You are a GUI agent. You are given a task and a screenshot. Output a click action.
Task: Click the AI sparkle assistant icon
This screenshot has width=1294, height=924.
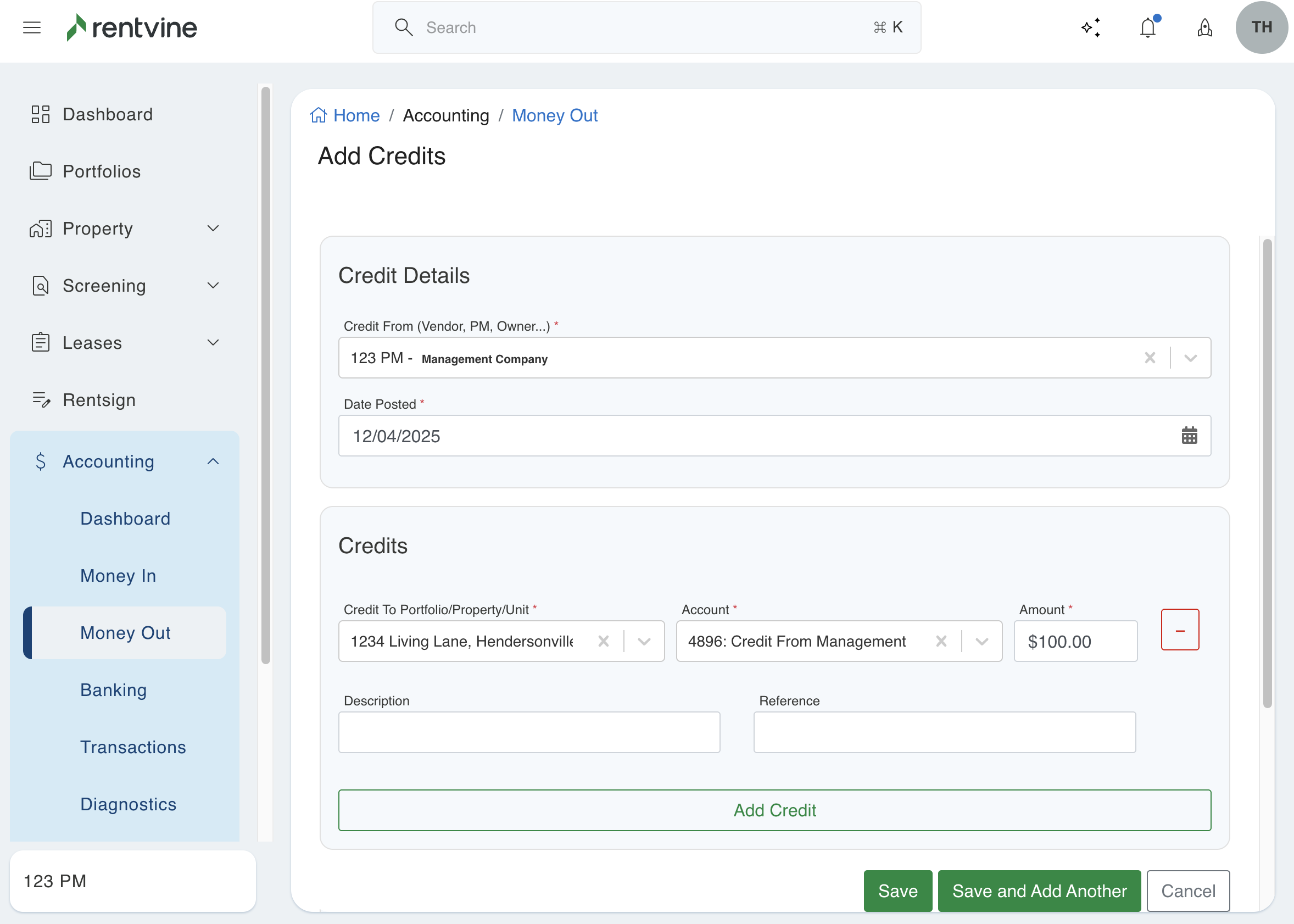1090,27
